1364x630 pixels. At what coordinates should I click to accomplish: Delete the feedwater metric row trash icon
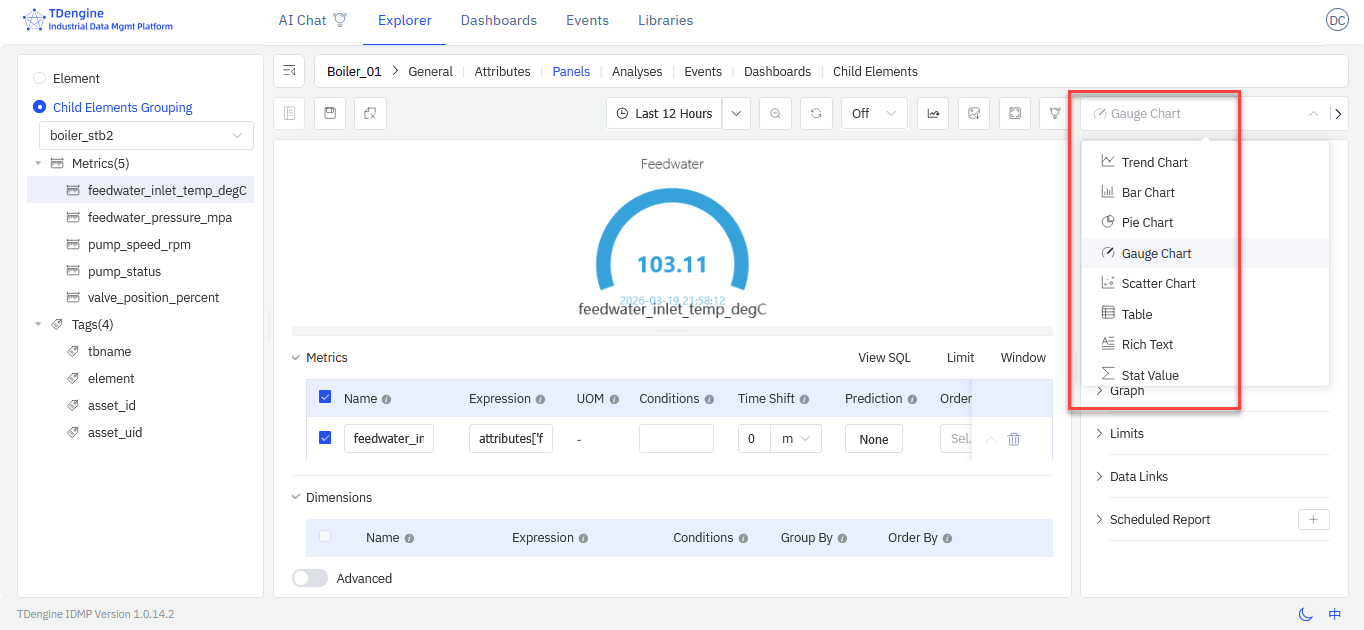[x=1014, y=439]
